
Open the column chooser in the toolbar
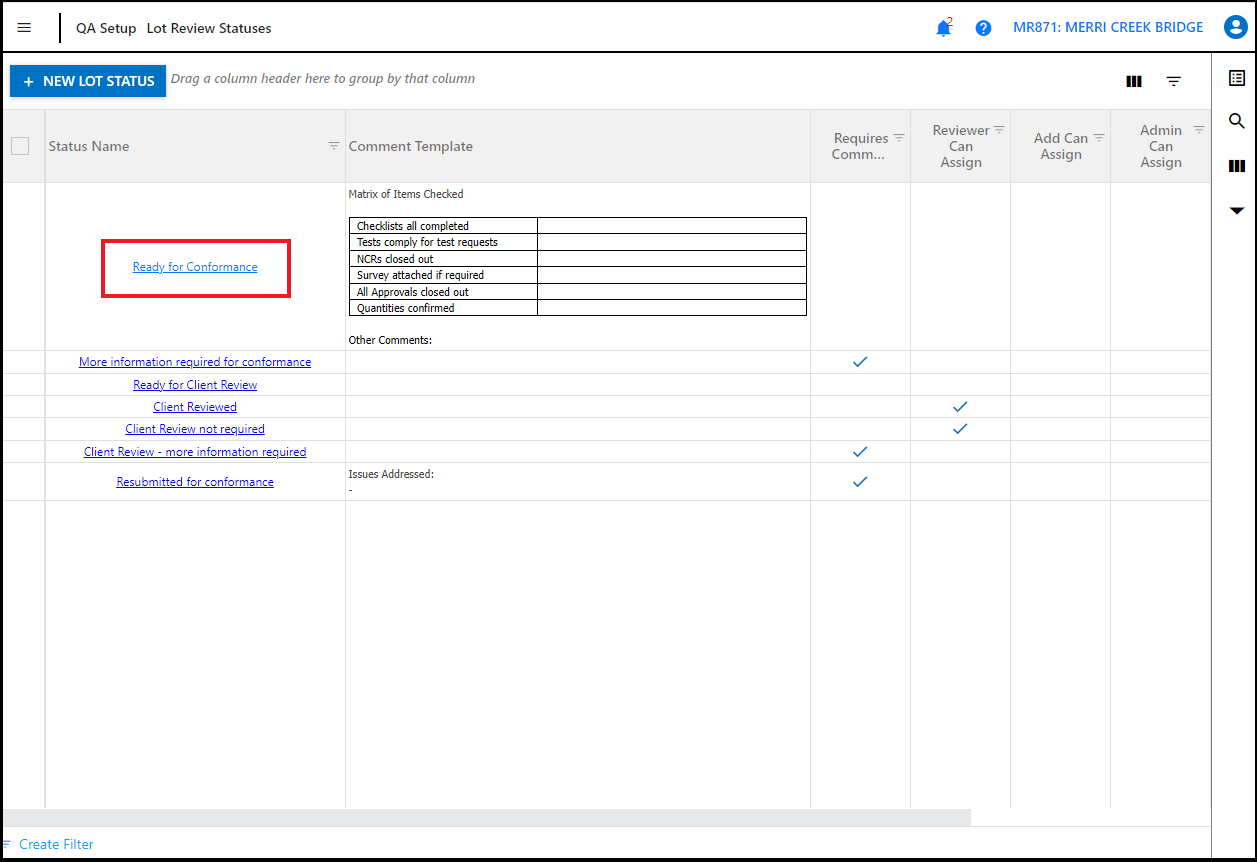[1133, 81]
